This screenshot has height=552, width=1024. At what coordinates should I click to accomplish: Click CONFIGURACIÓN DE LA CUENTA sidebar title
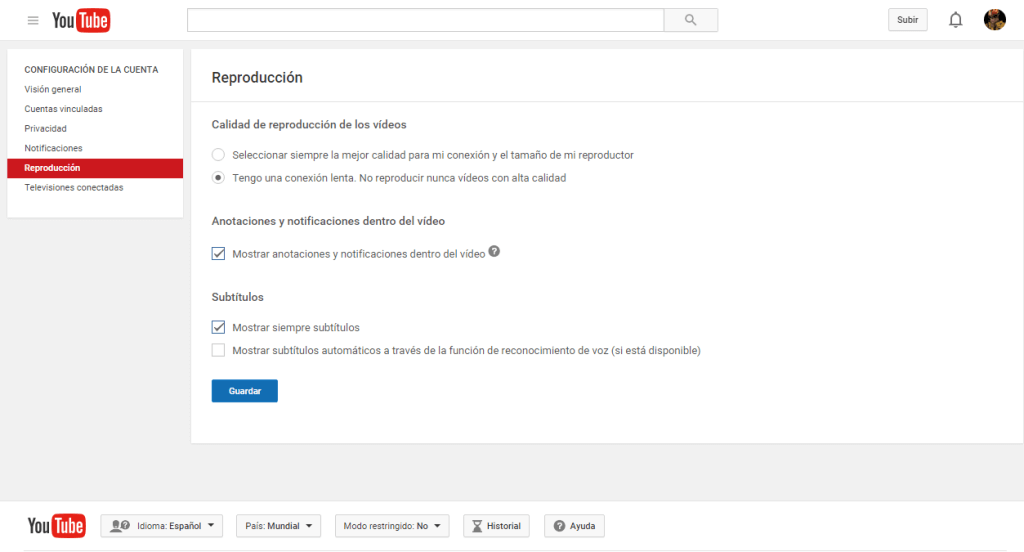[91, 70]
